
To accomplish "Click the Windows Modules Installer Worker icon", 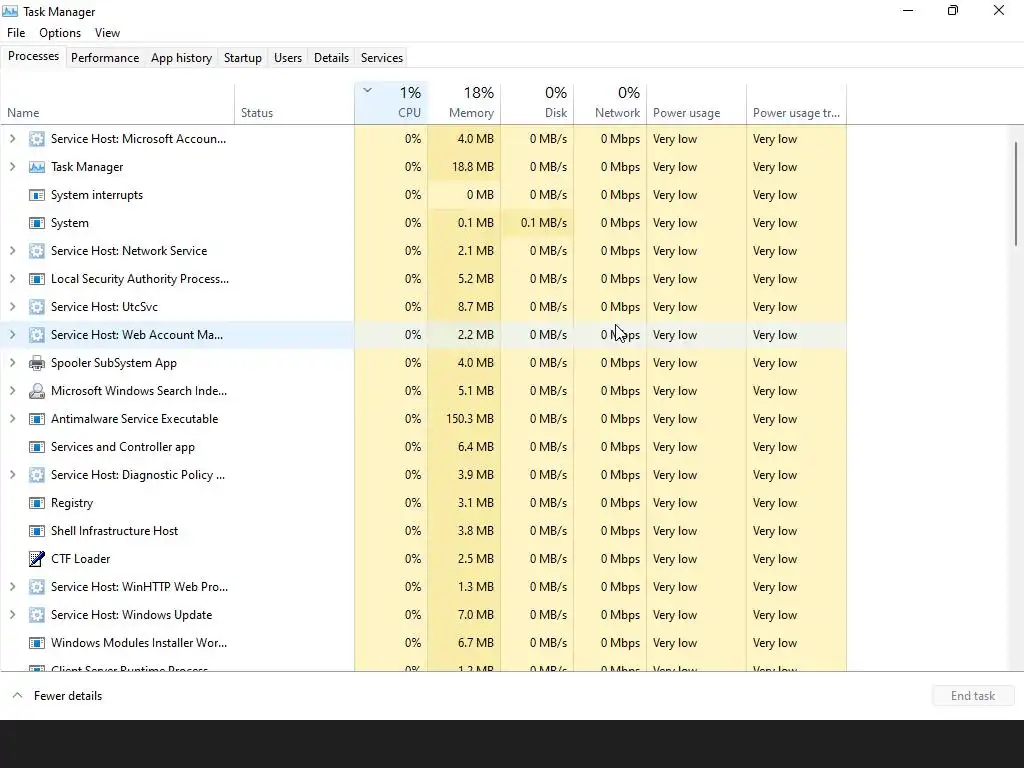I will point(37,643).
